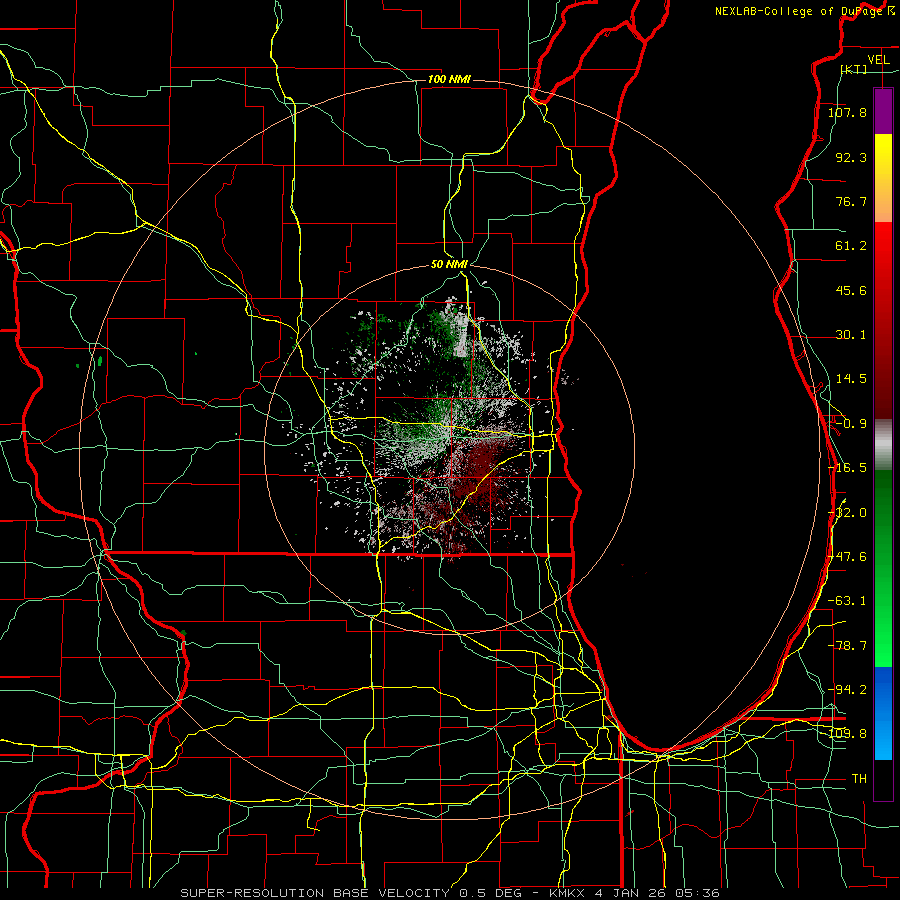The image size is (900, 900).
Task: Select the -47.6 legend value
Action: [847, 557]
